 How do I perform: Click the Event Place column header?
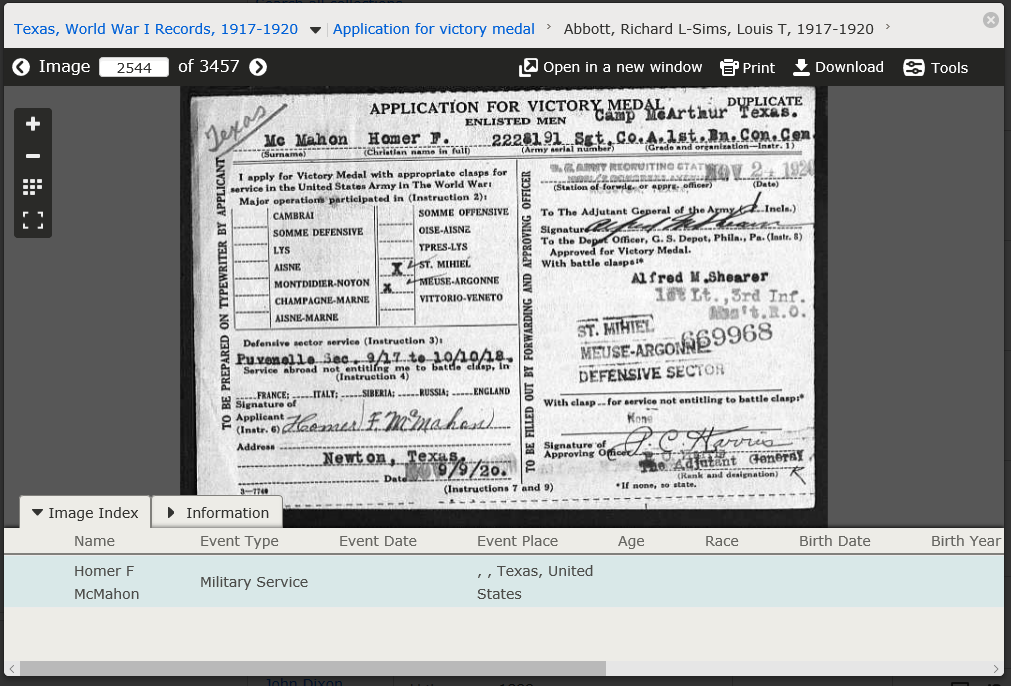coord(517,541)
